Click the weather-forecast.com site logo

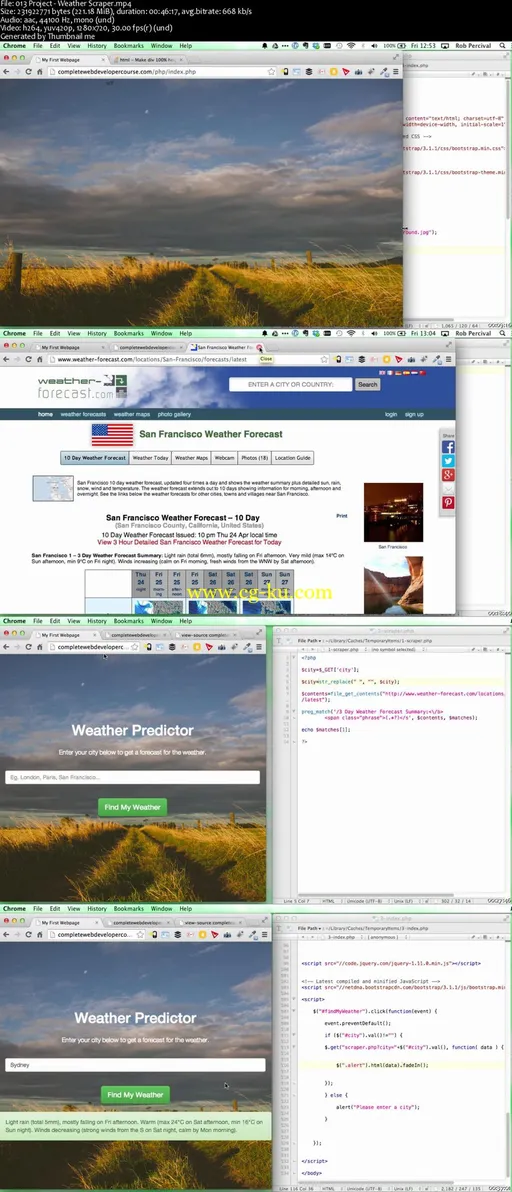pos(82,386)
